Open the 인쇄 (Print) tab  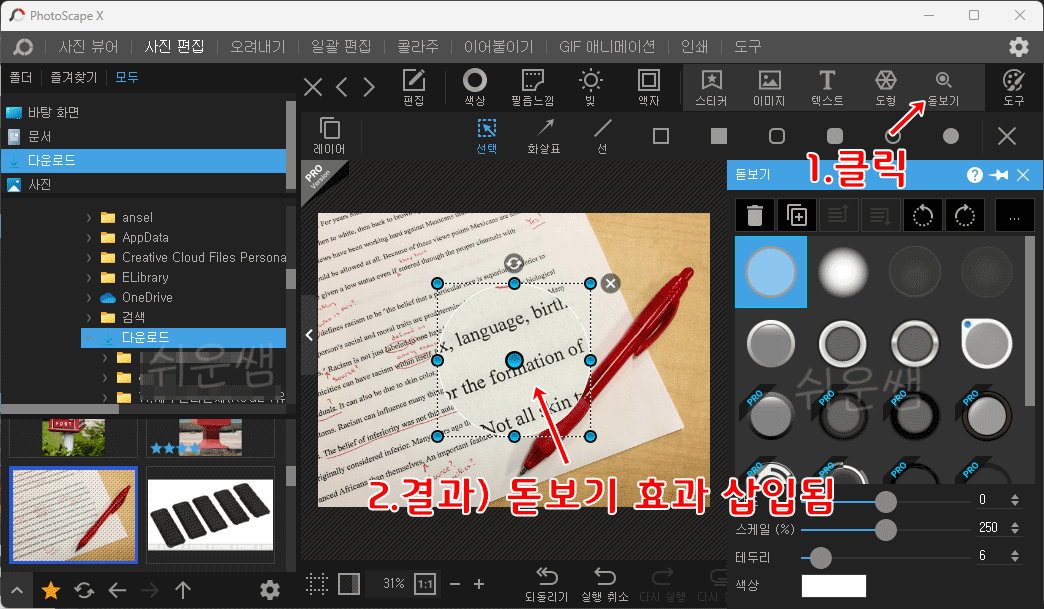pos(694,47)
